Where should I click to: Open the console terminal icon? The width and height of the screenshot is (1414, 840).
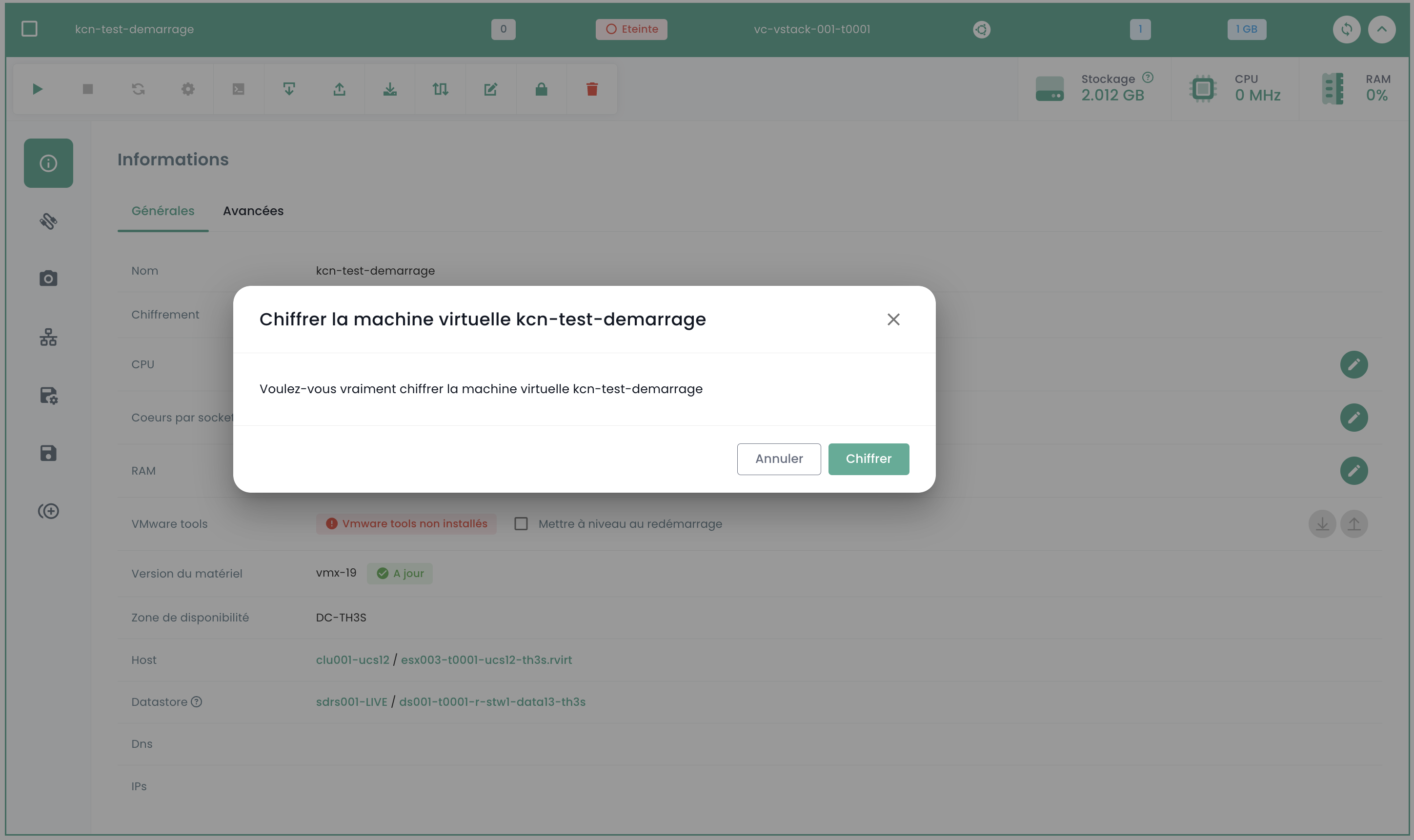click(x=238, y=89)
